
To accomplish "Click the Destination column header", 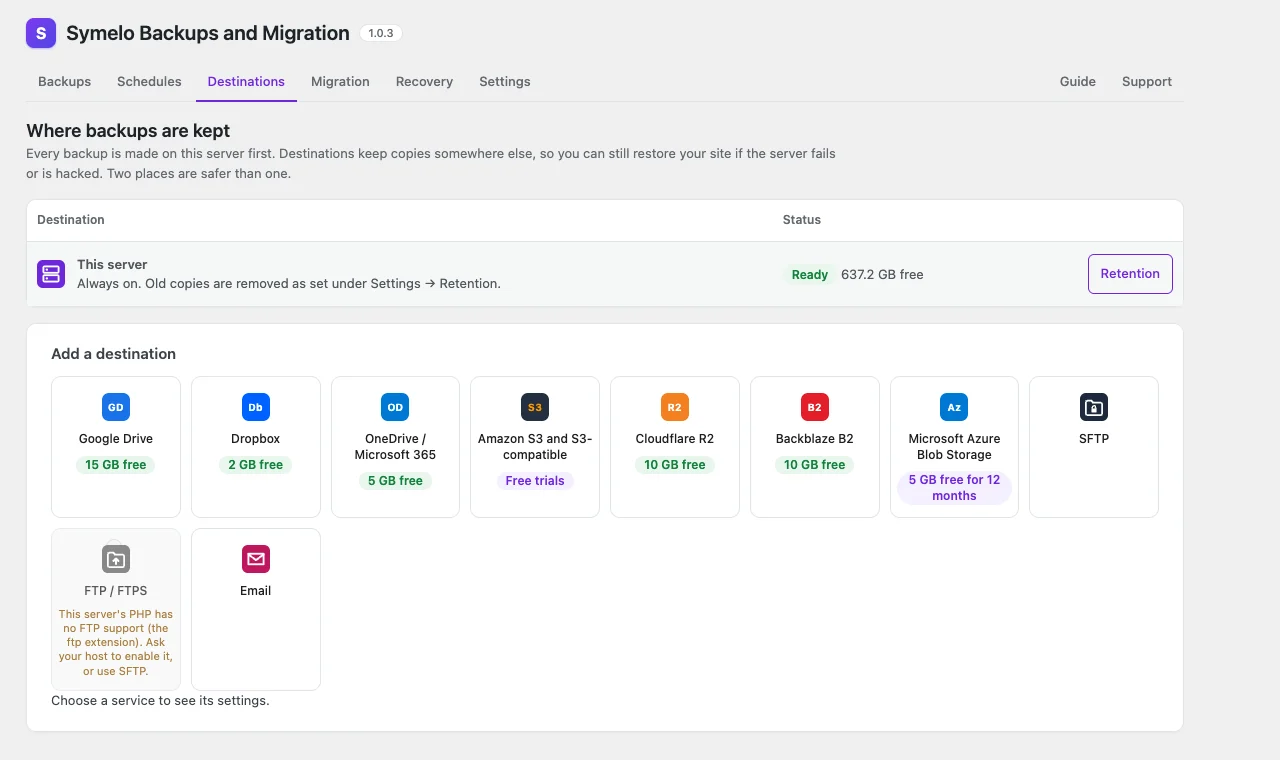I will pos(71,220).
